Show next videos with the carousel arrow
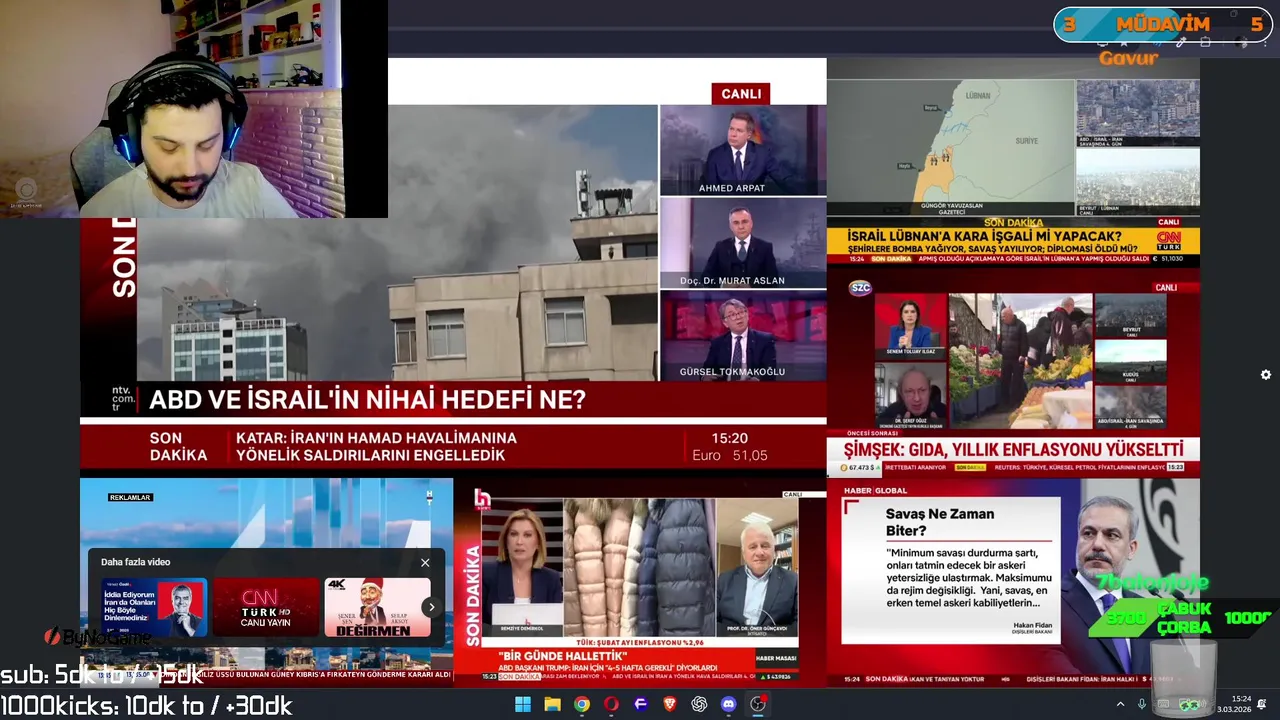 [431, 607]
